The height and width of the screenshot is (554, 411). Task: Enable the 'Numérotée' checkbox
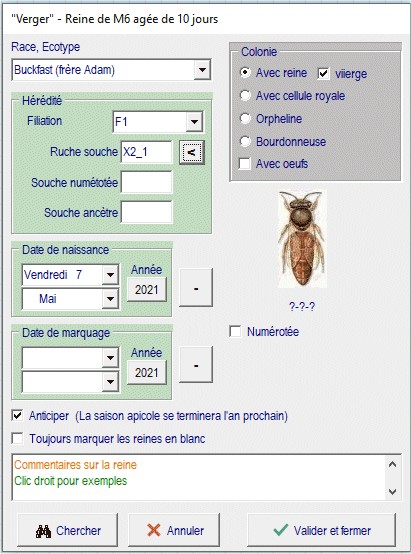(x=235, y=331)
